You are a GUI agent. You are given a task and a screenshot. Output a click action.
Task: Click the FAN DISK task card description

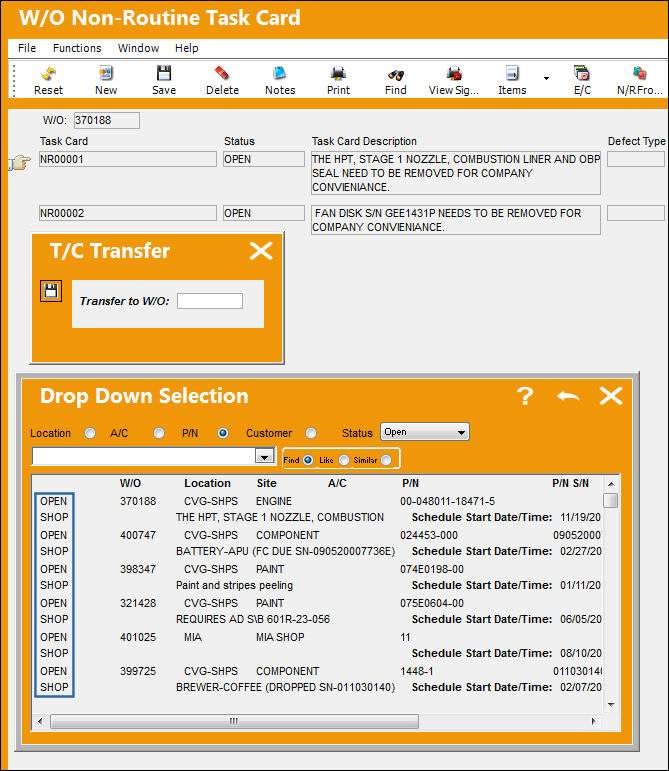456,220
